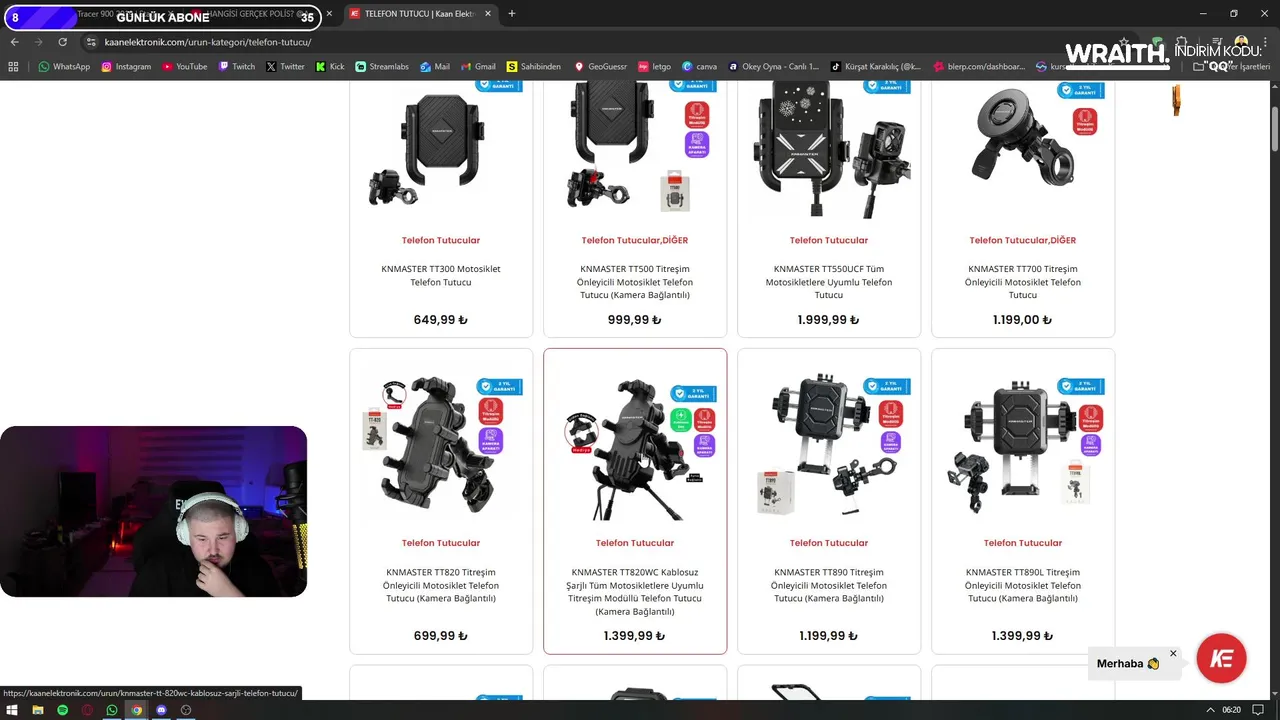Screen dimensions: 1280x720
Task: Open the taskbar clock showing 06:20
Action: [1231, 710]
